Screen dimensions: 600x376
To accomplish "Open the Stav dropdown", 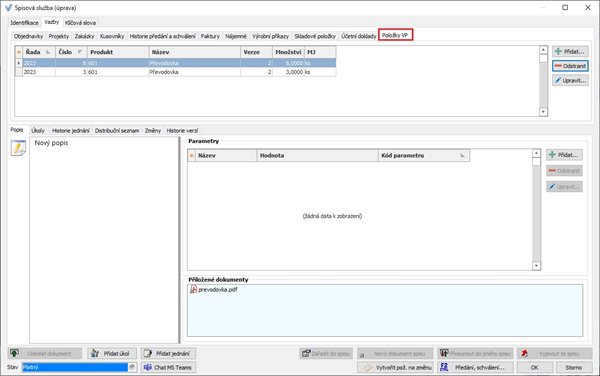I will click(x=132, y=367).
